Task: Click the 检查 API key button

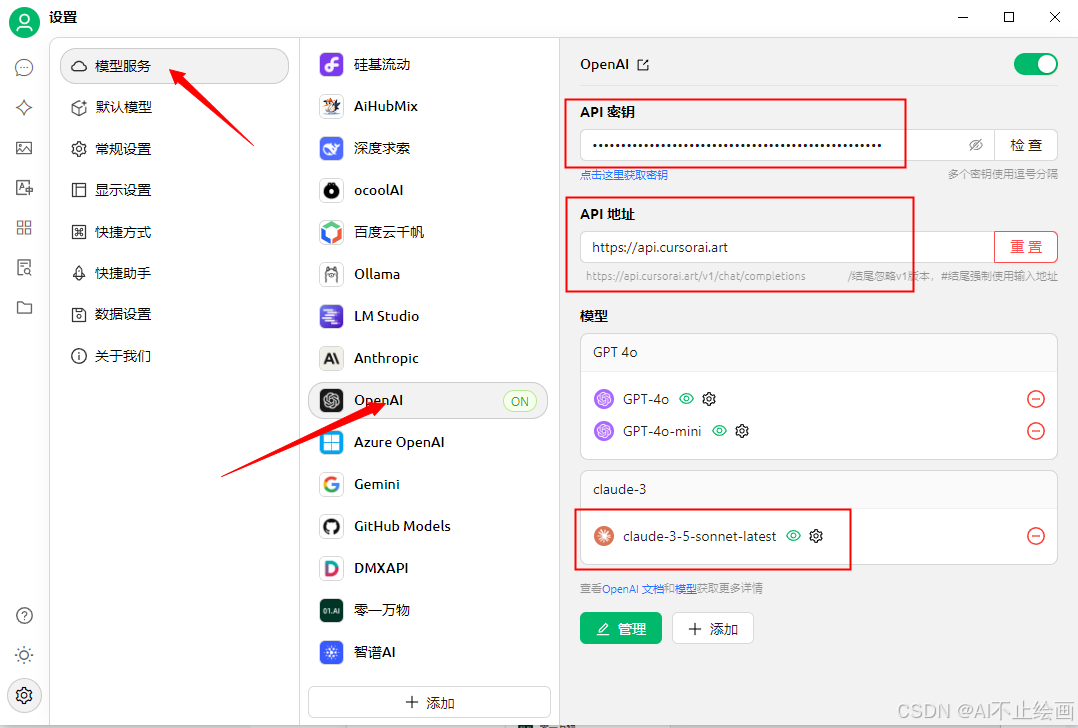Action: click(1026, 145)
